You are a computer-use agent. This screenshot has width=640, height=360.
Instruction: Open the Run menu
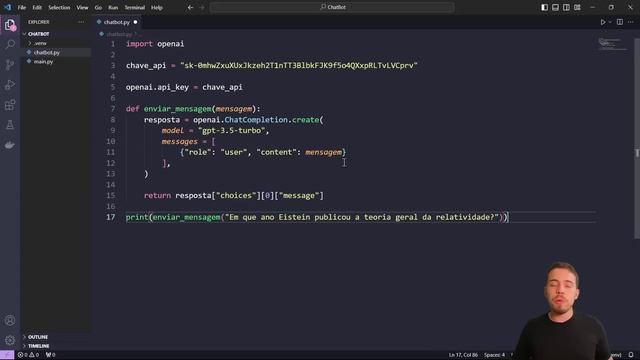click(x=113, y=7)
